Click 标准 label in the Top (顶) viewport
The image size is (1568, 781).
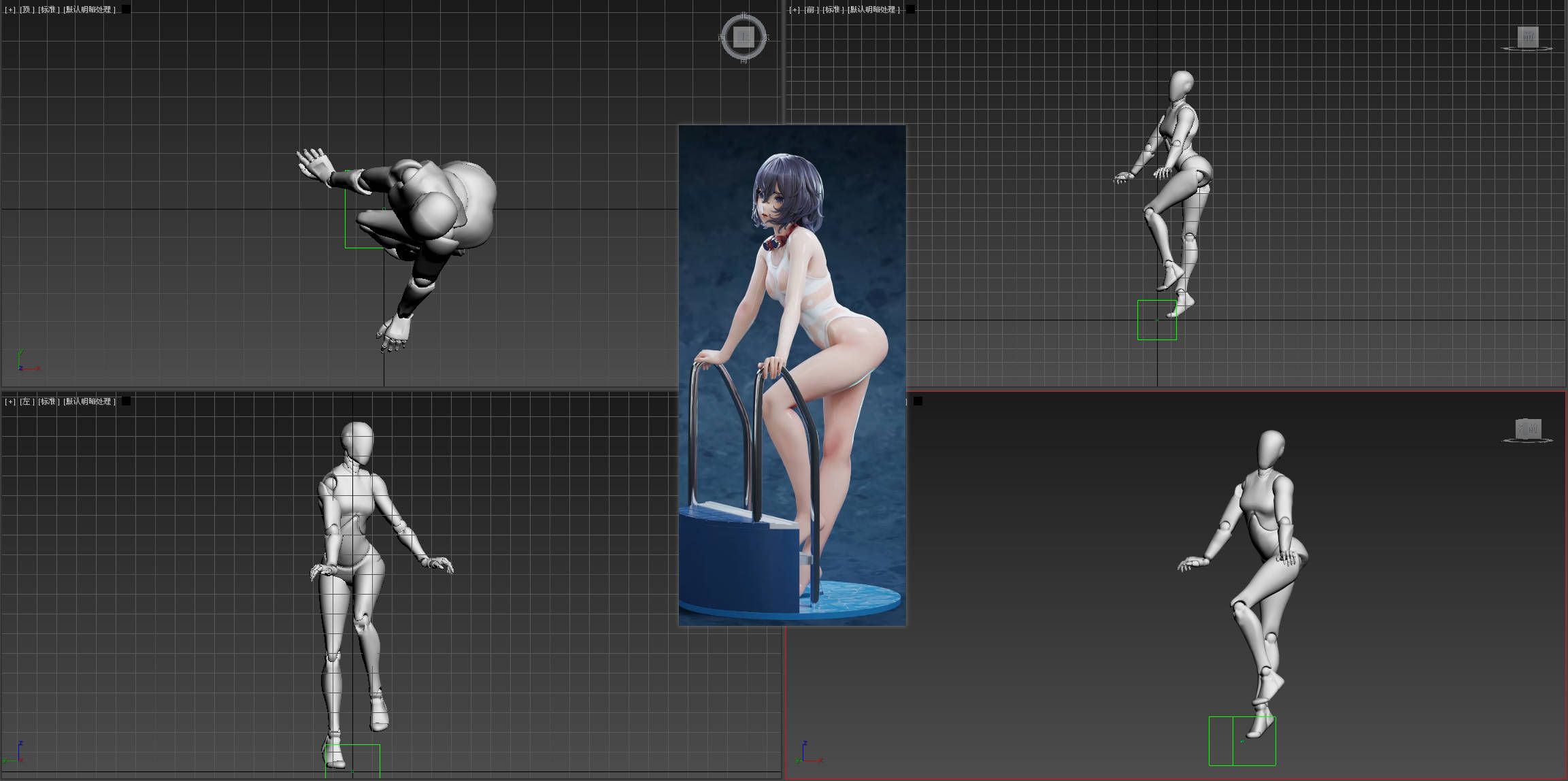tap(48, 10)
